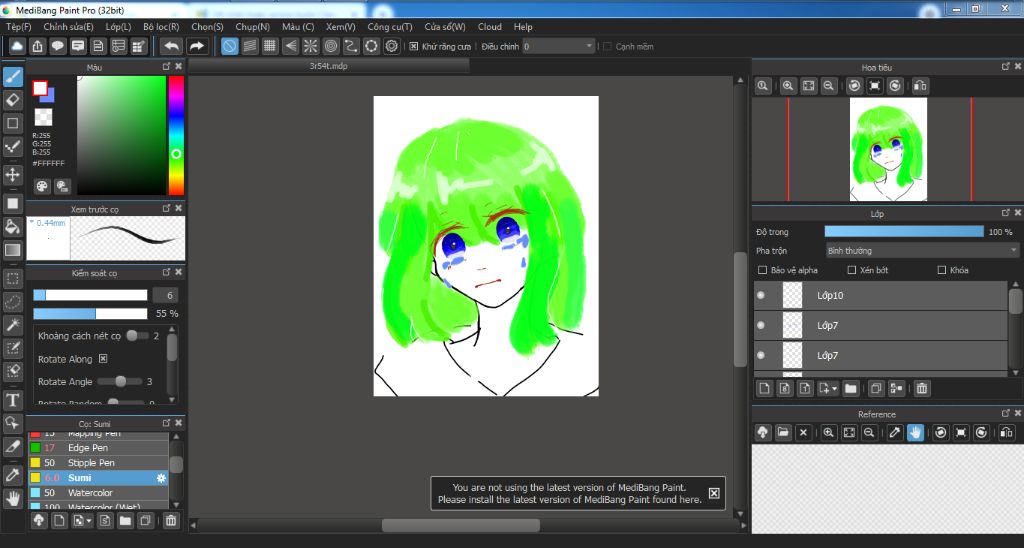This screenshot has height=548, width=1024.
Task: Select the Edge Pen brush
Action: (98, 447)
